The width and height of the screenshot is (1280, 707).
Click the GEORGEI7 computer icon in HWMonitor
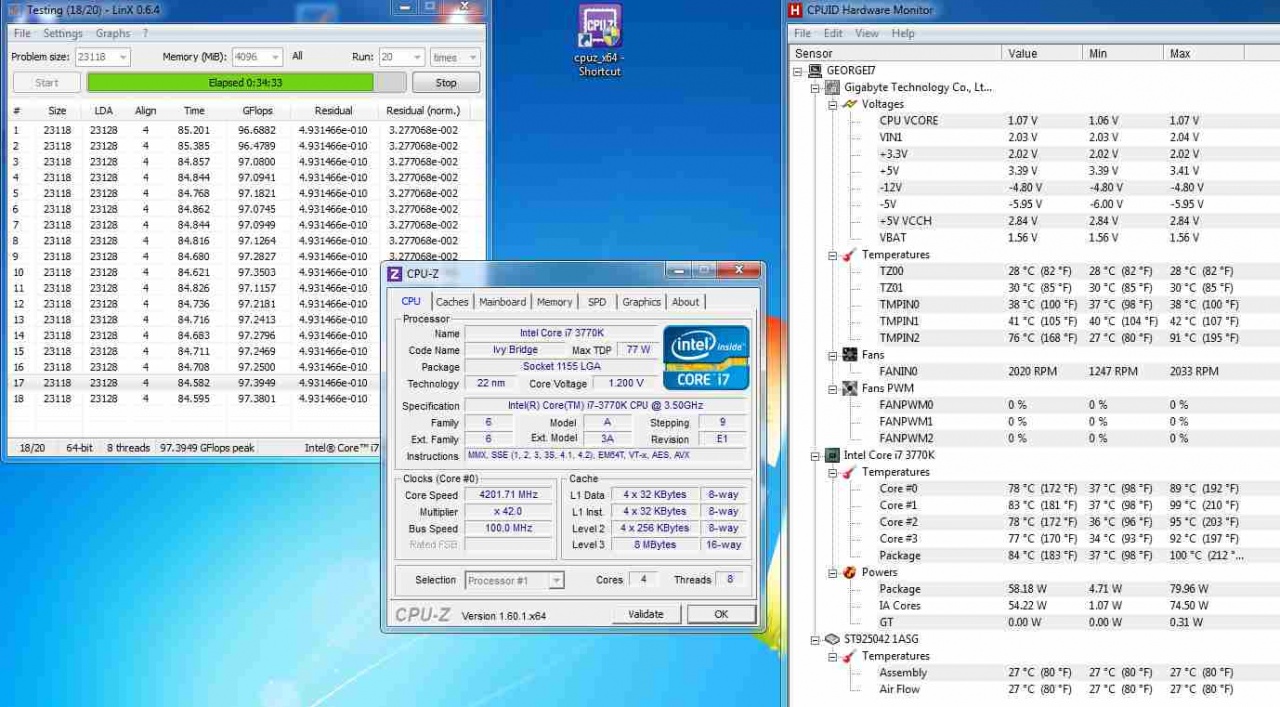[x=815, y=71]
